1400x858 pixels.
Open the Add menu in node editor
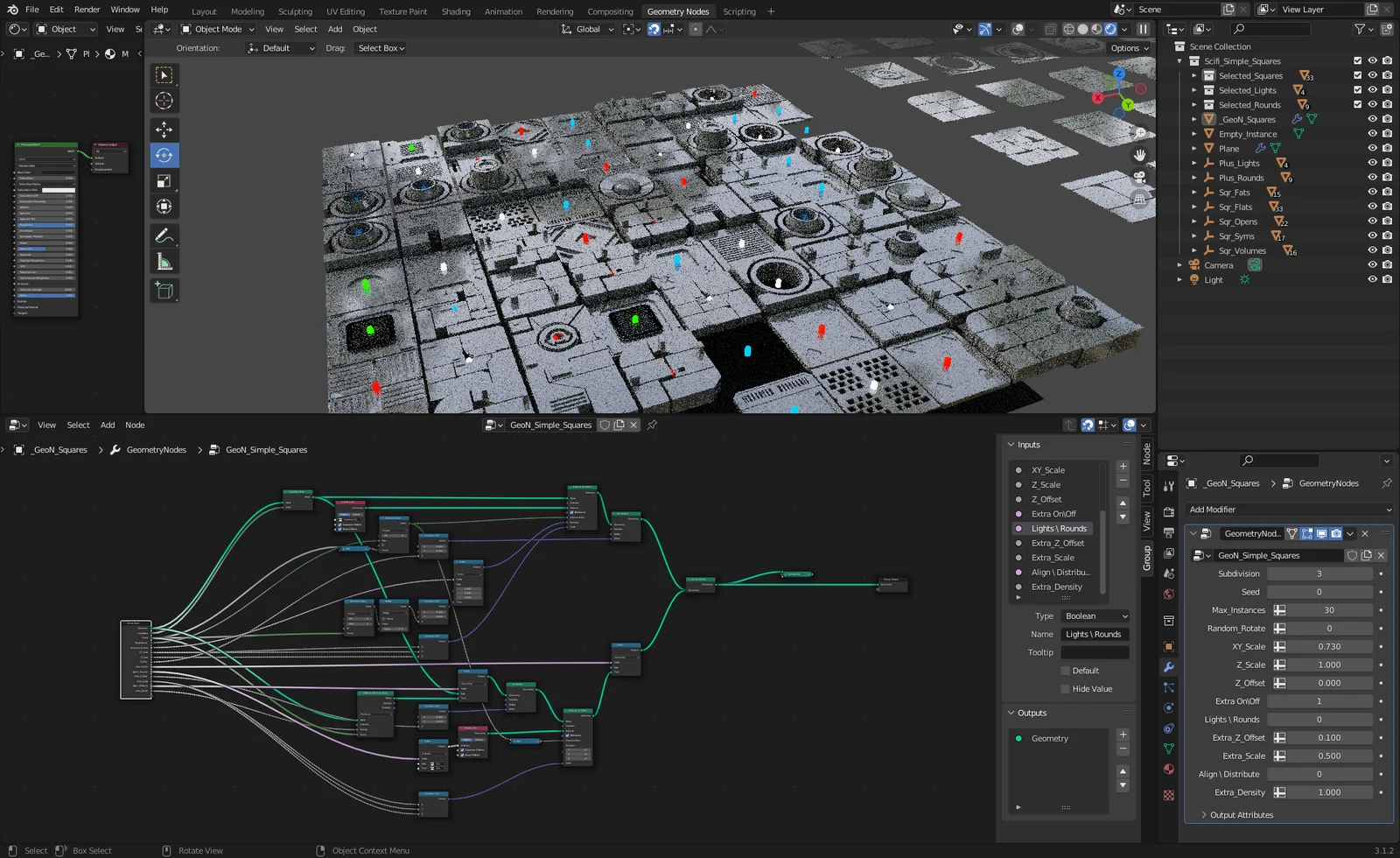[108, 425]
